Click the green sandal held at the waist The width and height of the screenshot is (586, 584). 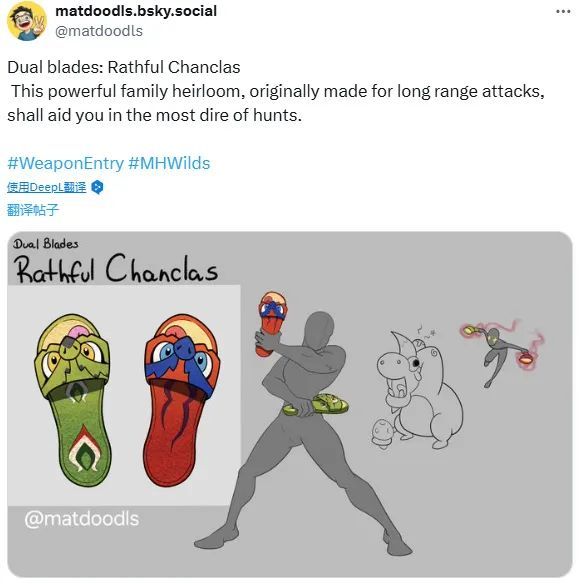pyautogui.click(x=316, y=405)
